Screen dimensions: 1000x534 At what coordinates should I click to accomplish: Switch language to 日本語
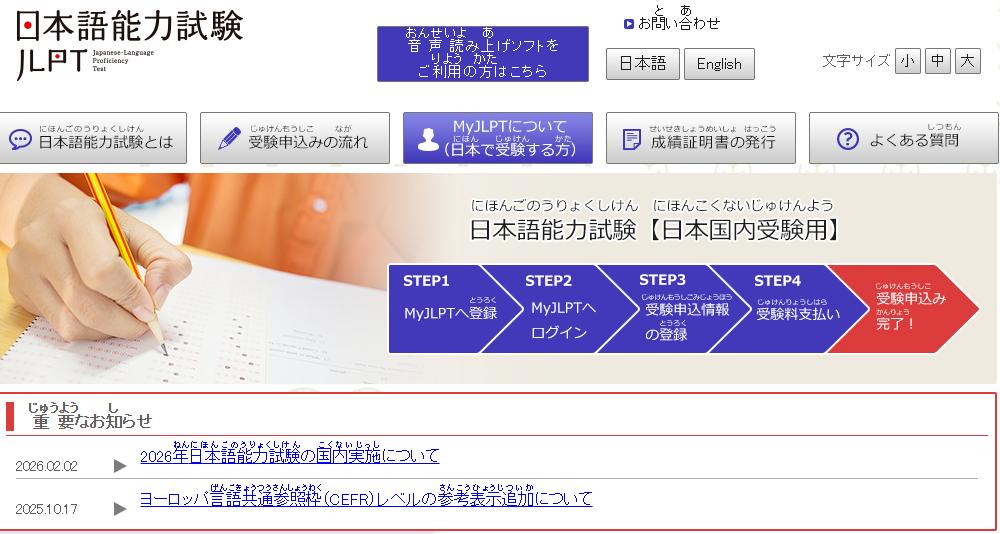642,64
